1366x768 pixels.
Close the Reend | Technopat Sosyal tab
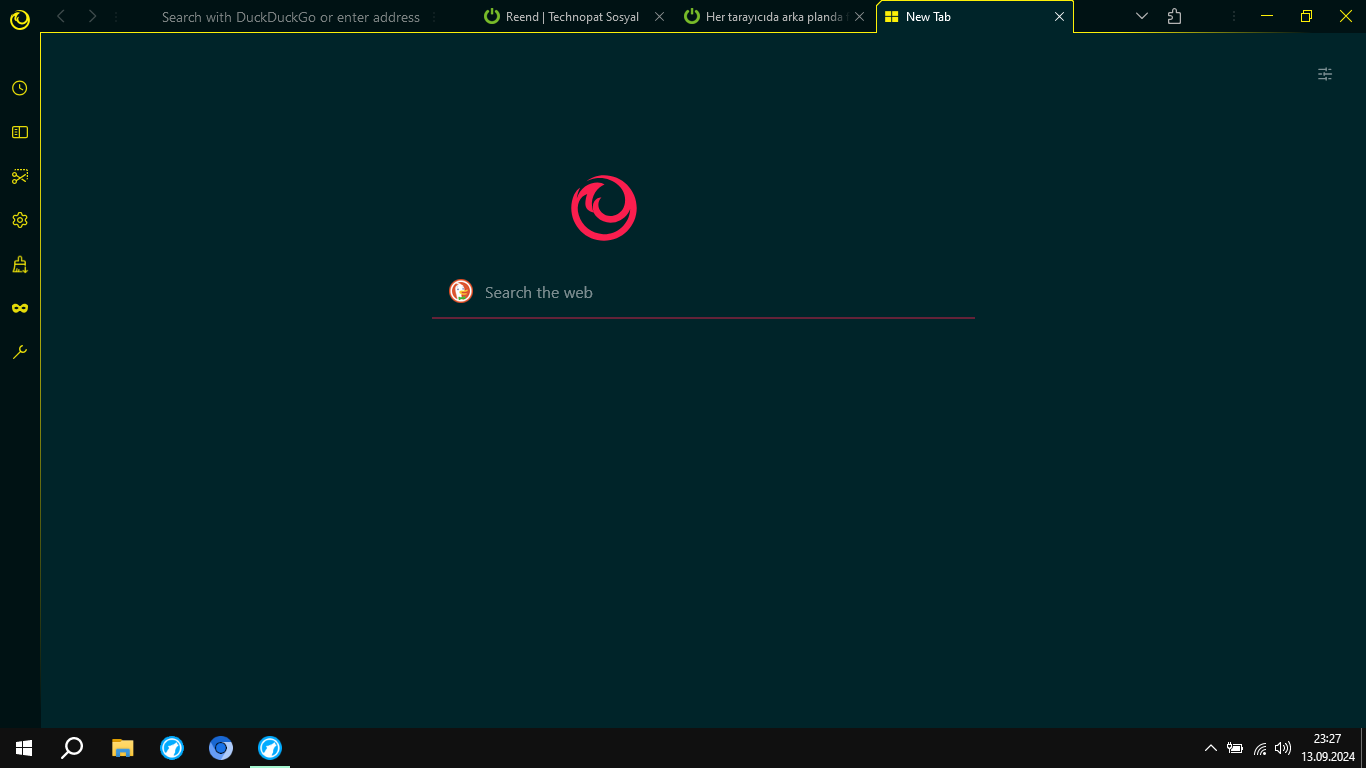pyautogui.click(x=659, y=17)
